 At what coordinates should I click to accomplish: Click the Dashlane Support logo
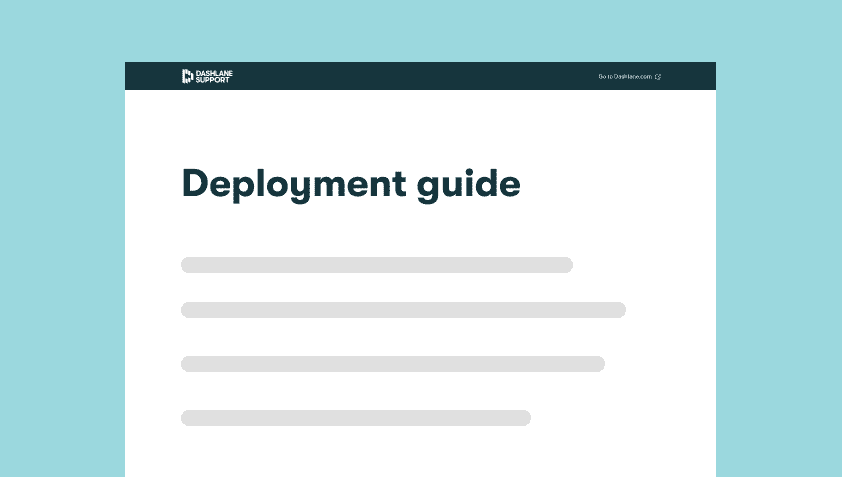[x=207, y=76]
